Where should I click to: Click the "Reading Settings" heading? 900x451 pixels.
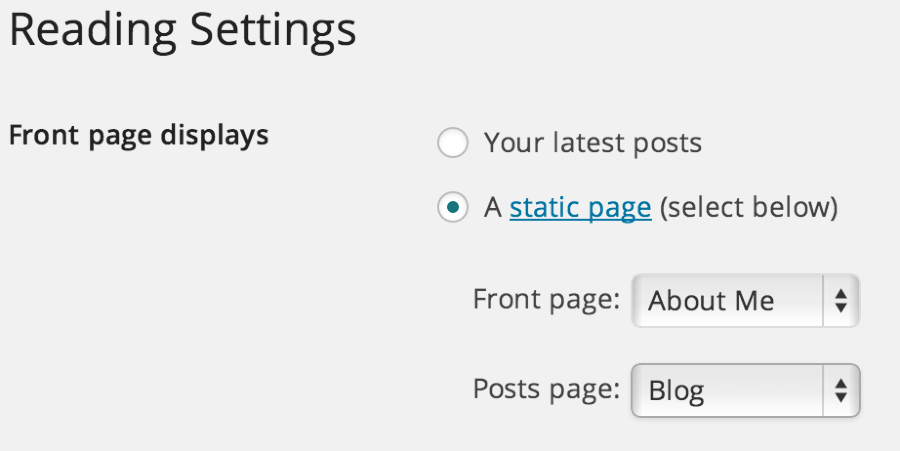pyautogui.click(x=183, y=30)
